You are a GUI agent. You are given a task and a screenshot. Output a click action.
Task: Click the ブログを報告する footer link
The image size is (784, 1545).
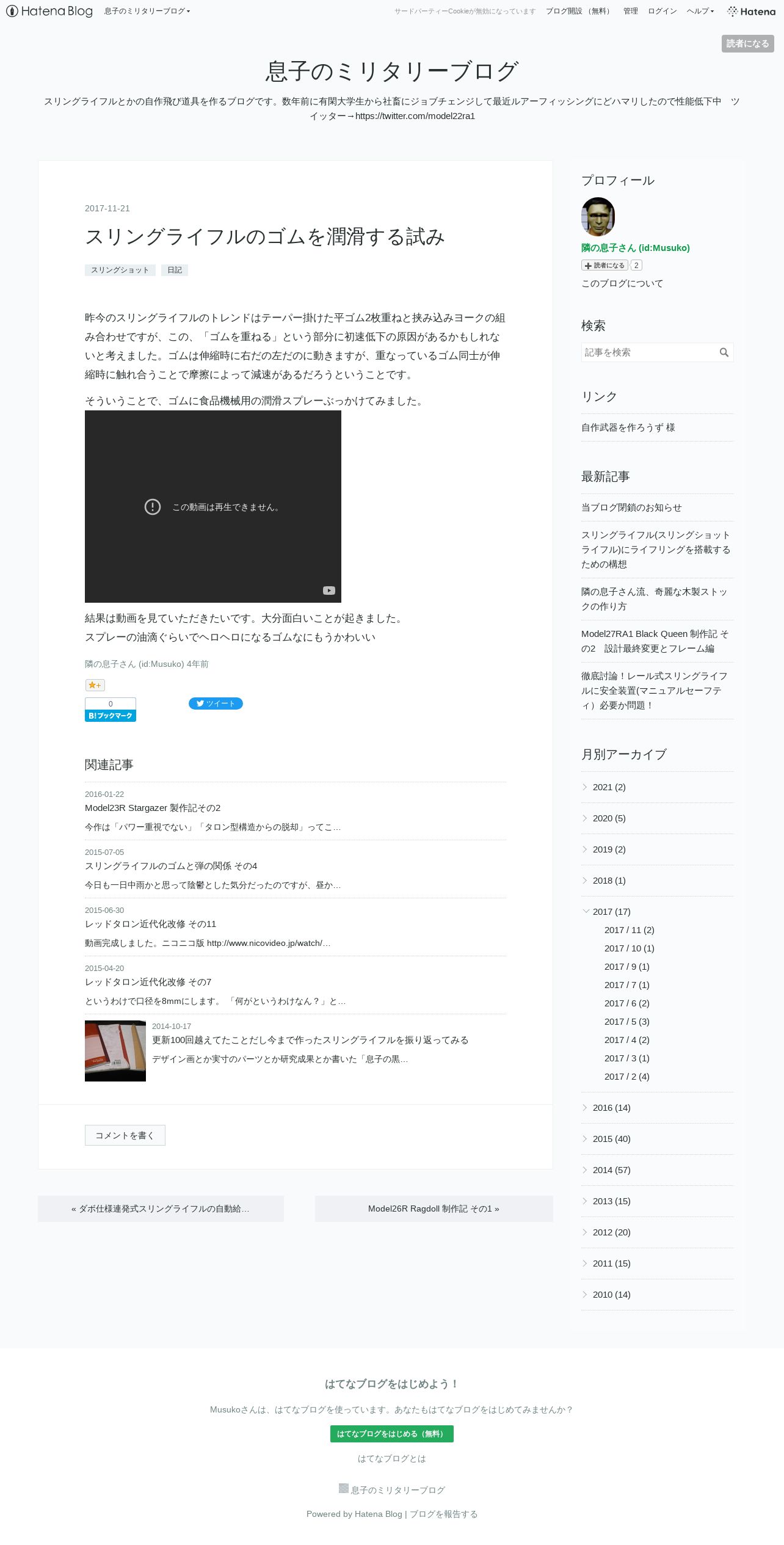click(444, 1514)
